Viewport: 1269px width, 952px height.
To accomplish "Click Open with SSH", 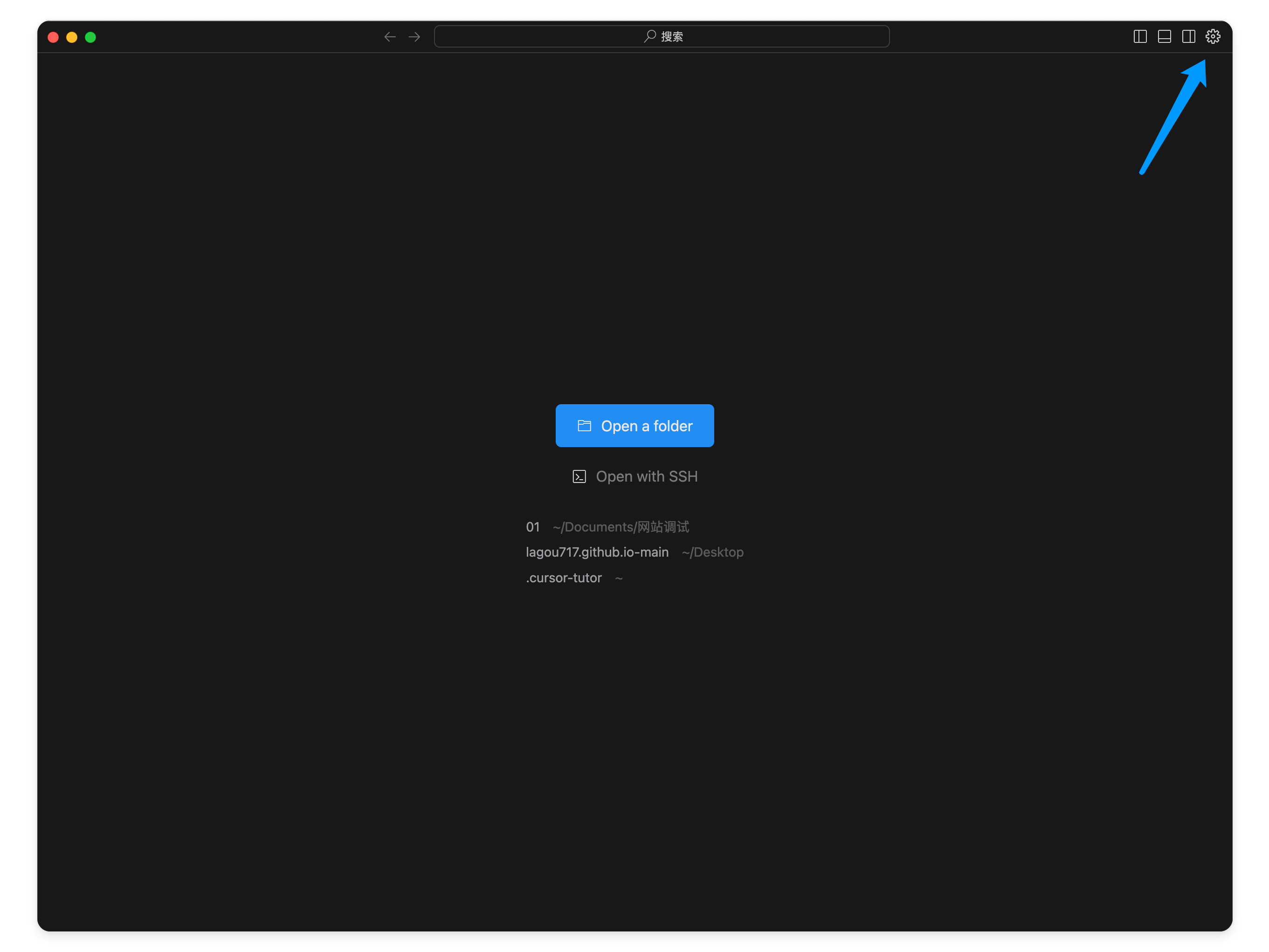I will 634,476.
